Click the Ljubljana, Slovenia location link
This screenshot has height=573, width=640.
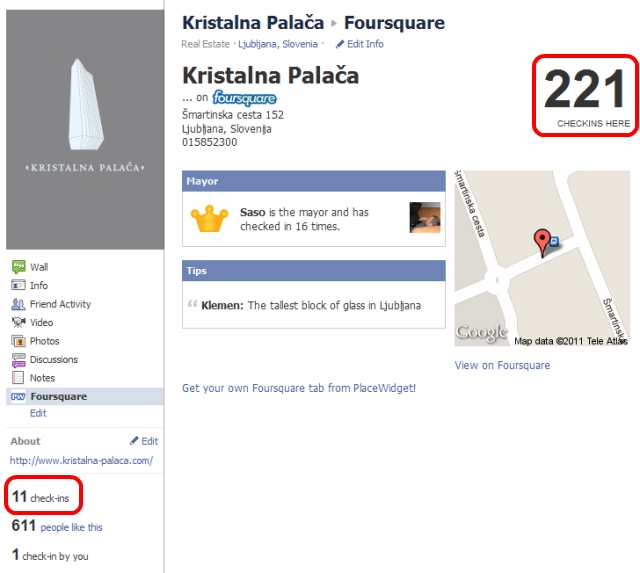[x=278, y=44]
